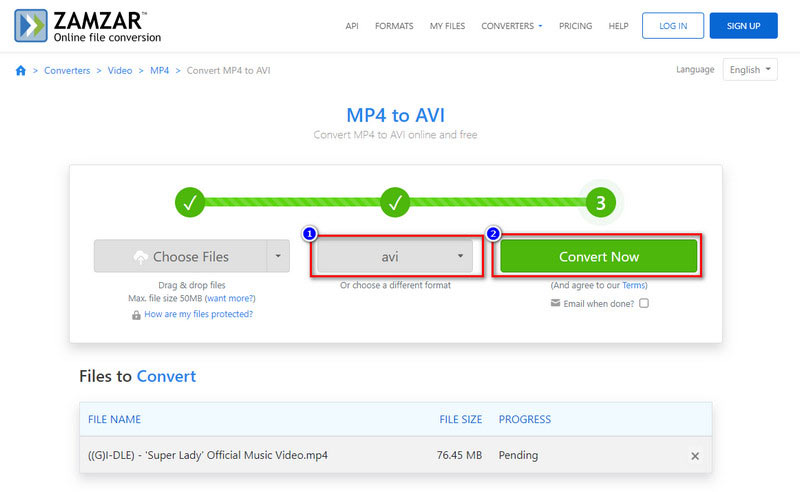
Task: Open the Formats page from navigation
Action: (394, 26)
